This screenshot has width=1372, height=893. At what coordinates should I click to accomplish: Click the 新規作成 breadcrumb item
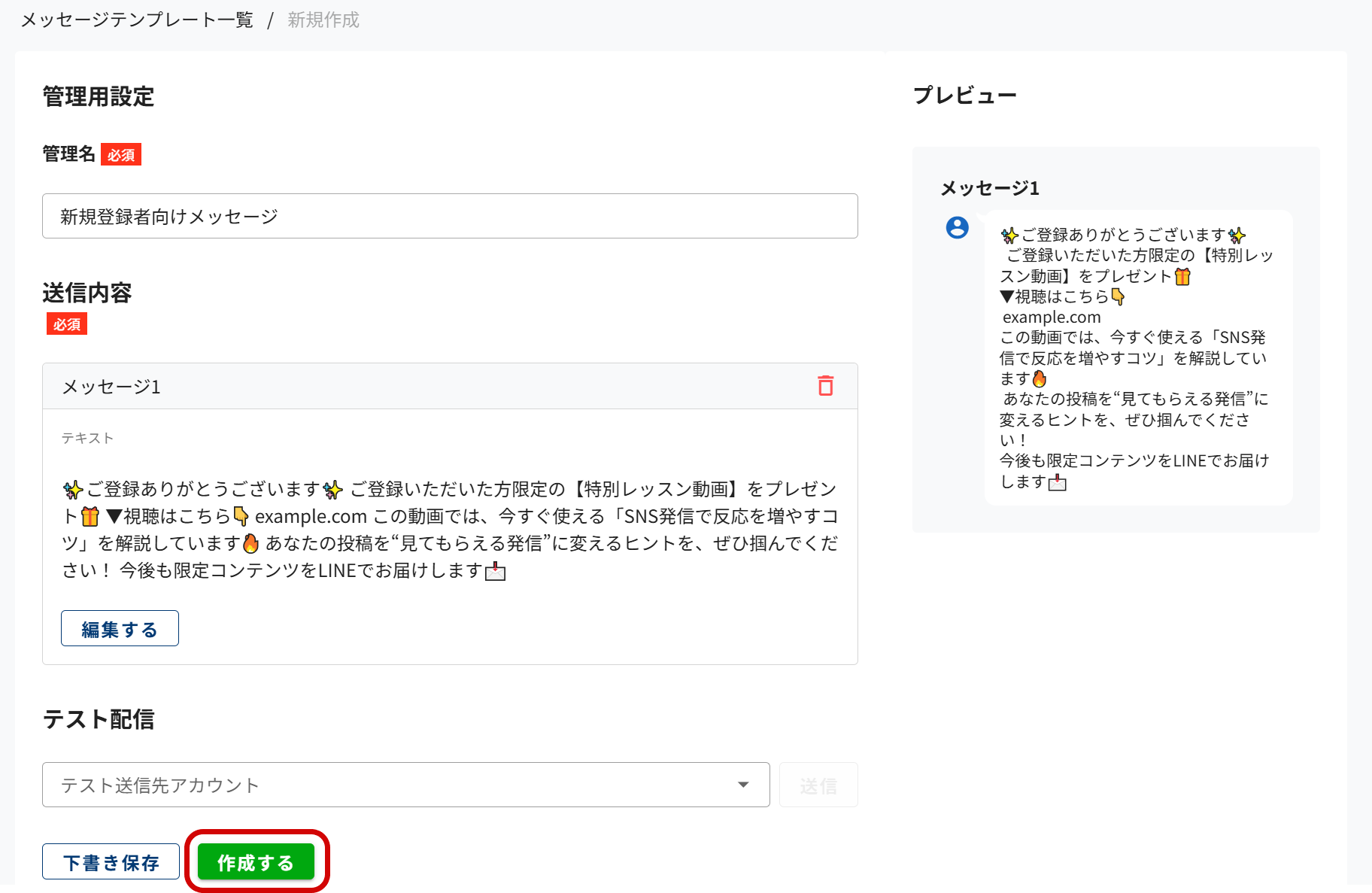click(x=323, y=20)
